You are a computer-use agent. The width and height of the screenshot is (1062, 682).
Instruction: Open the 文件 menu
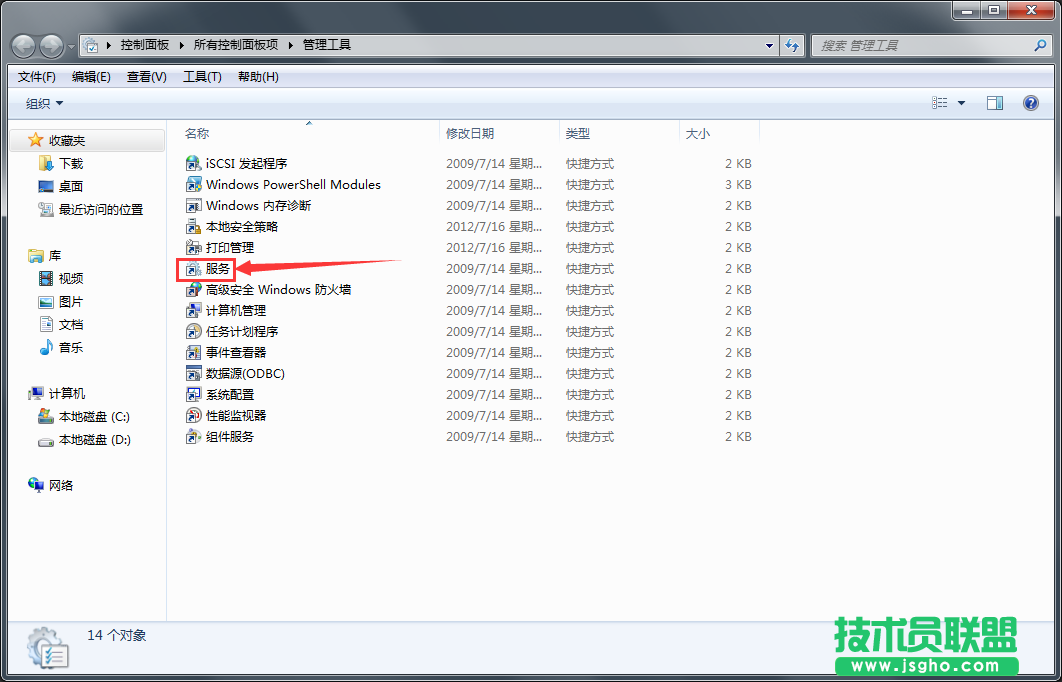[36, 76]
